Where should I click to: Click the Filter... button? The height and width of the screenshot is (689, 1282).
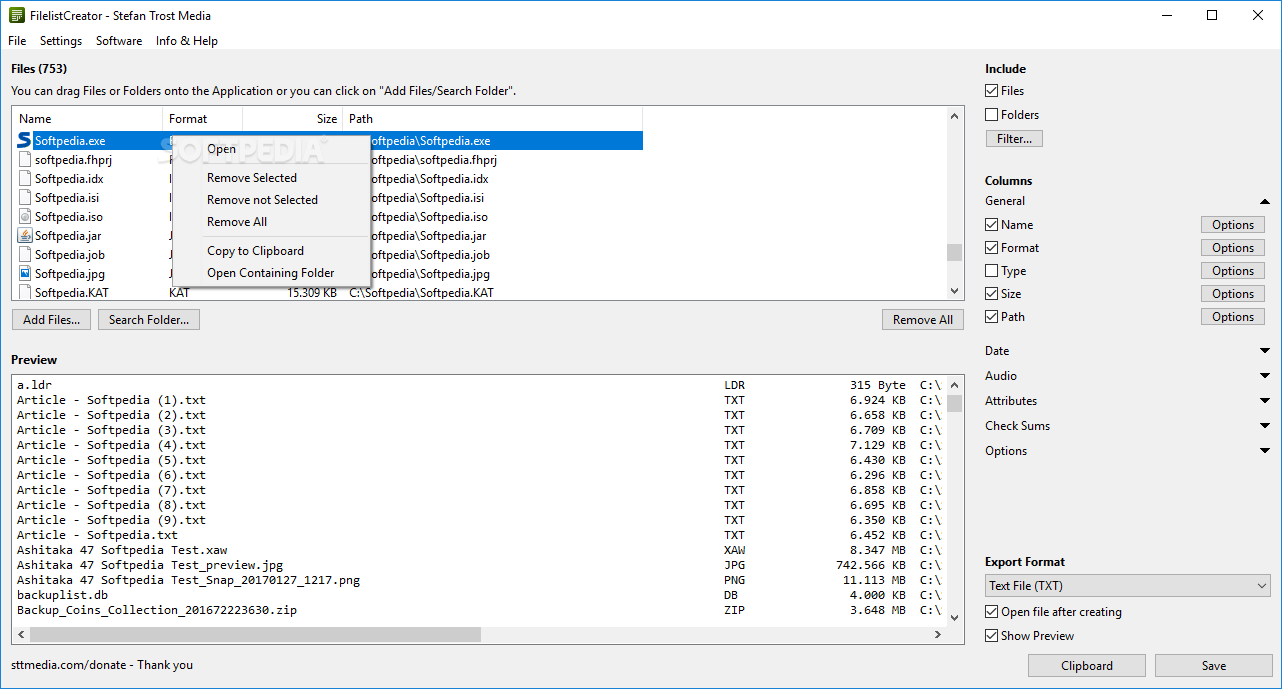[1014, 139]
